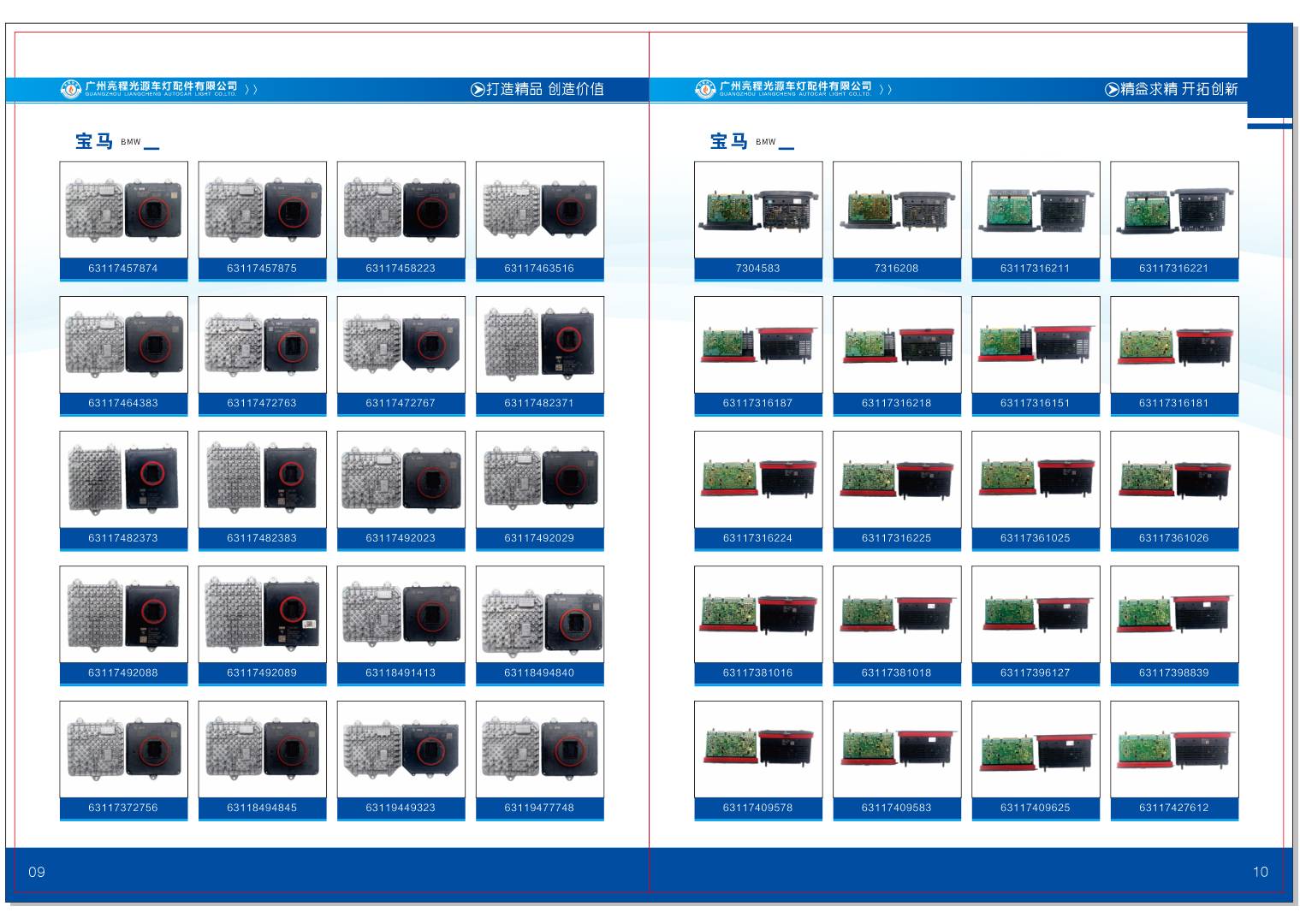Screen dimensions: 1300x924
Task: Choose the 63119477748 product thumbnail
Action: tap(539, 749)
